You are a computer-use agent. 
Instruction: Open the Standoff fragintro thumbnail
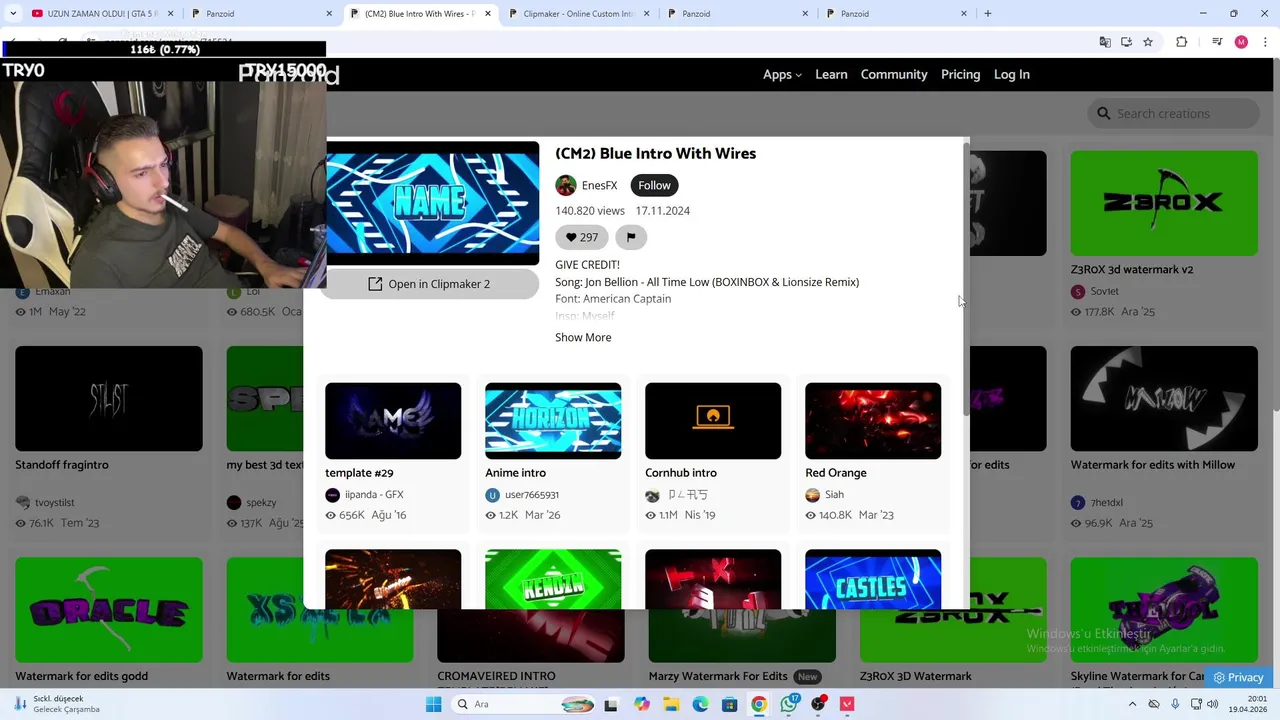point(109,399)
